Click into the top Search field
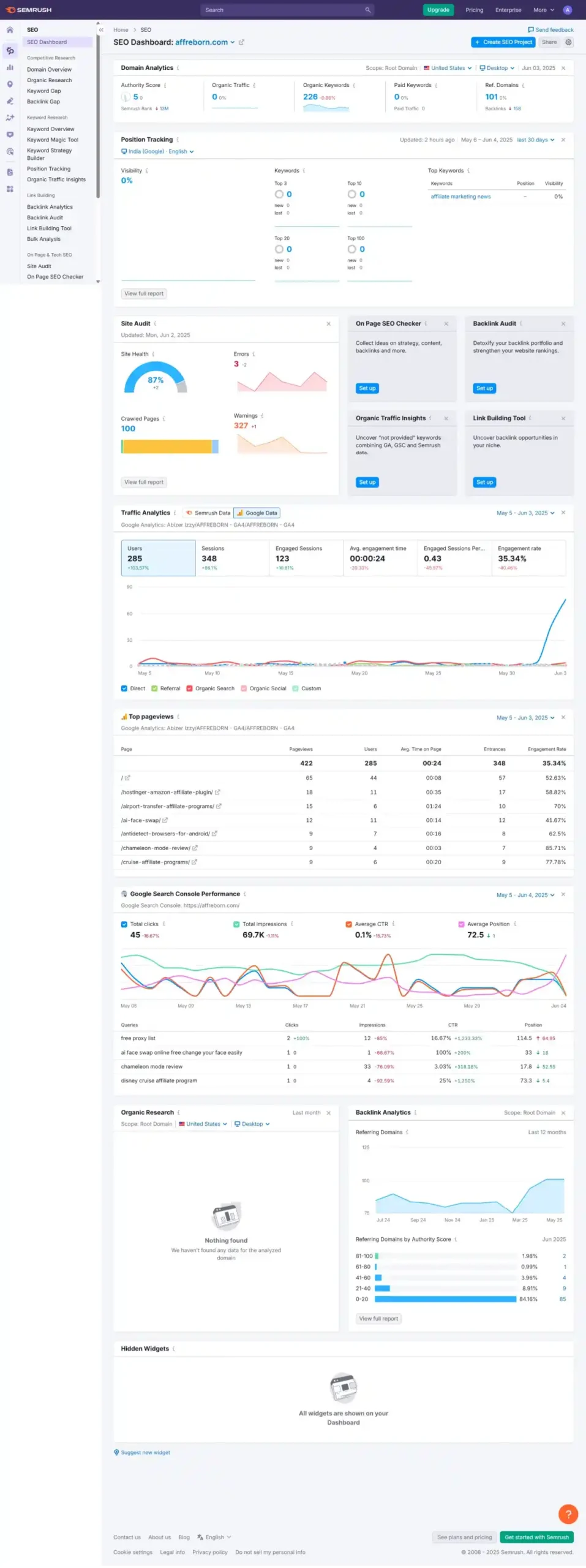 pos(287,10)
